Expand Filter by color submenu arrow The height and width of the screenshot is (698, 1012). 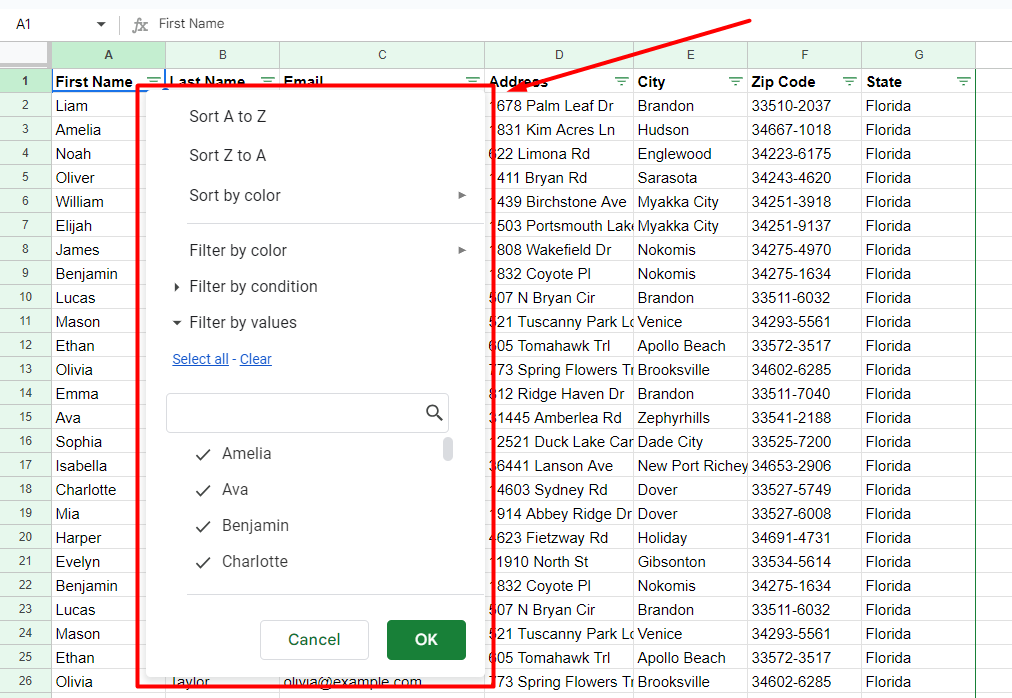462,250
